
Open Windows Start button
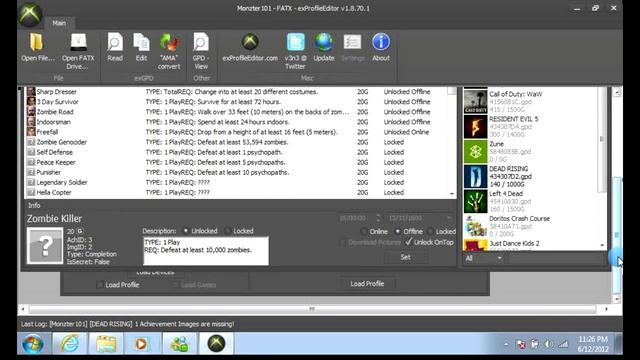[33, 344]
